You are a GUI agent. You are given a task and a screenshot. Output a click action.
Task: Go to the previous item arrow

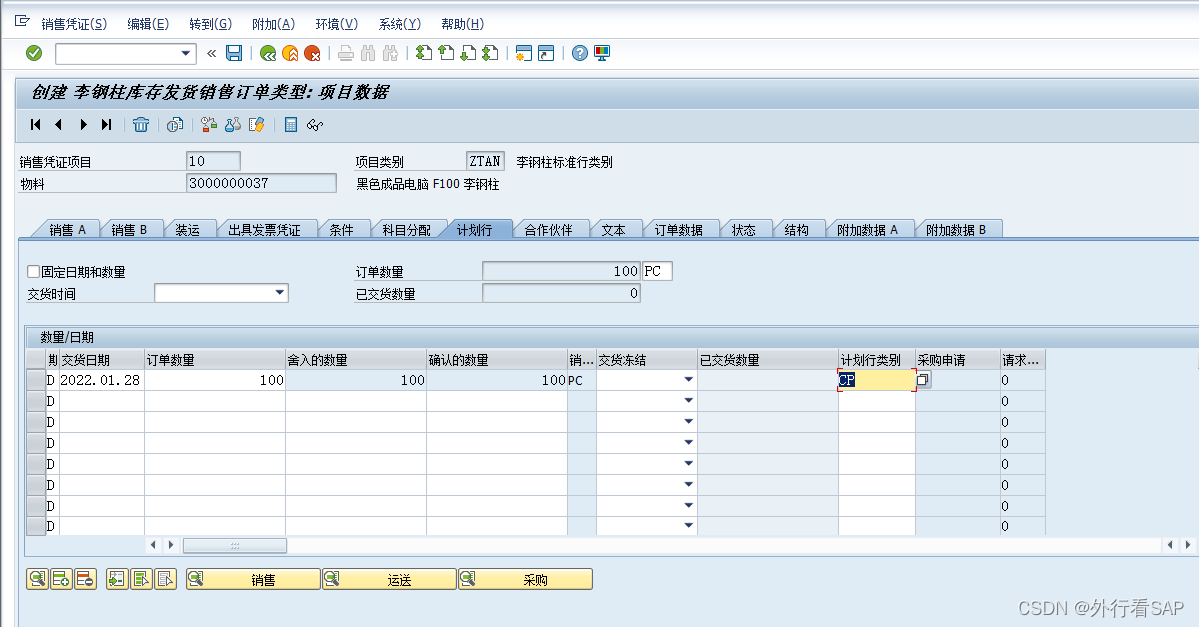click(x=59, y=125)
